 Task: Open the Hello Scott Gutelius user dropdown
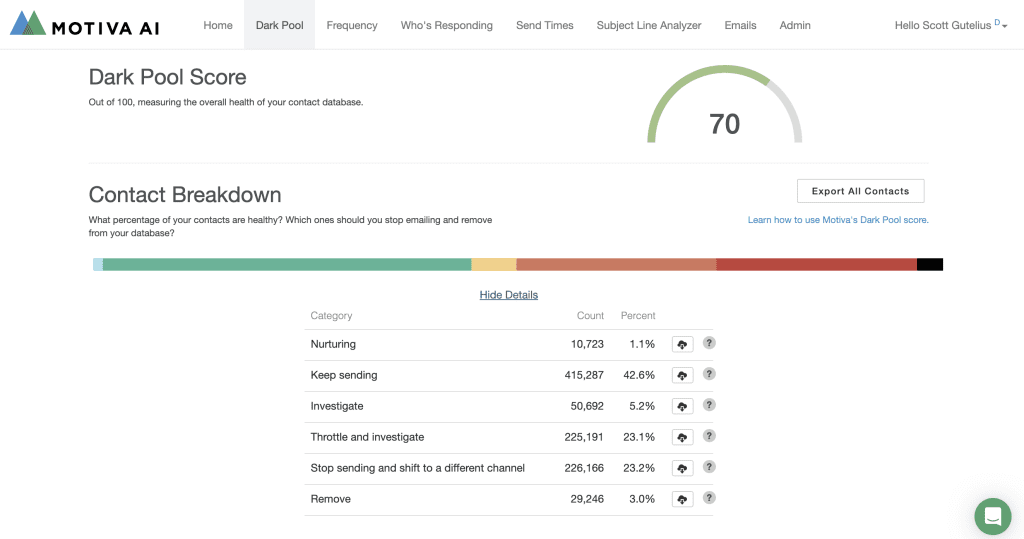tap(950, 25)
